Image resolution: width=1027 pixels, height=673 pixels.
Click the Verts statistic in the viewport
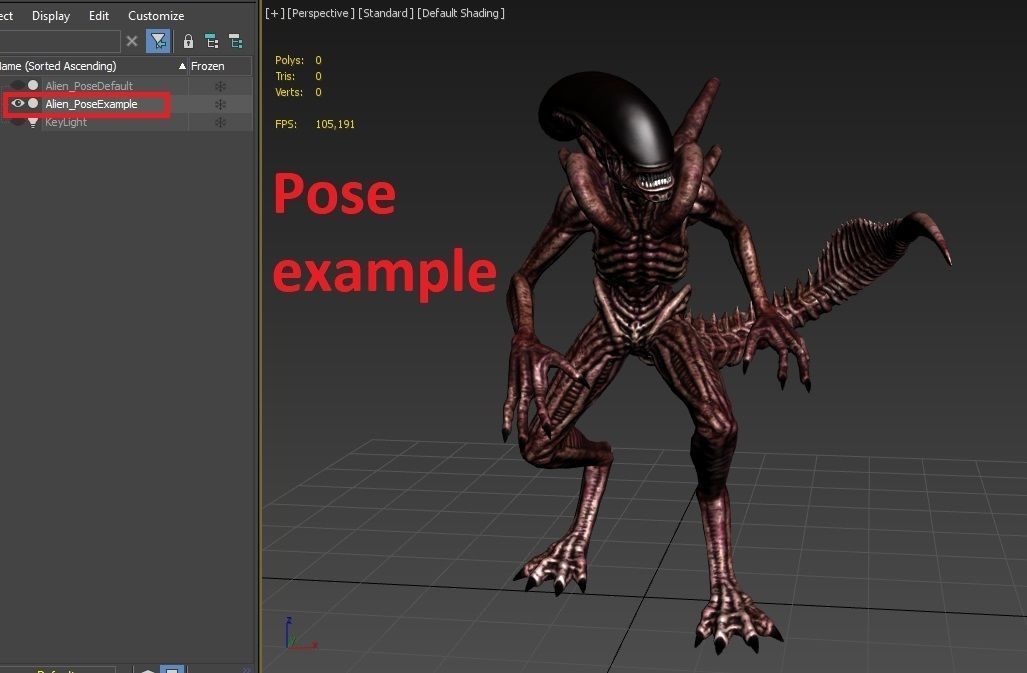click(298, 92)
